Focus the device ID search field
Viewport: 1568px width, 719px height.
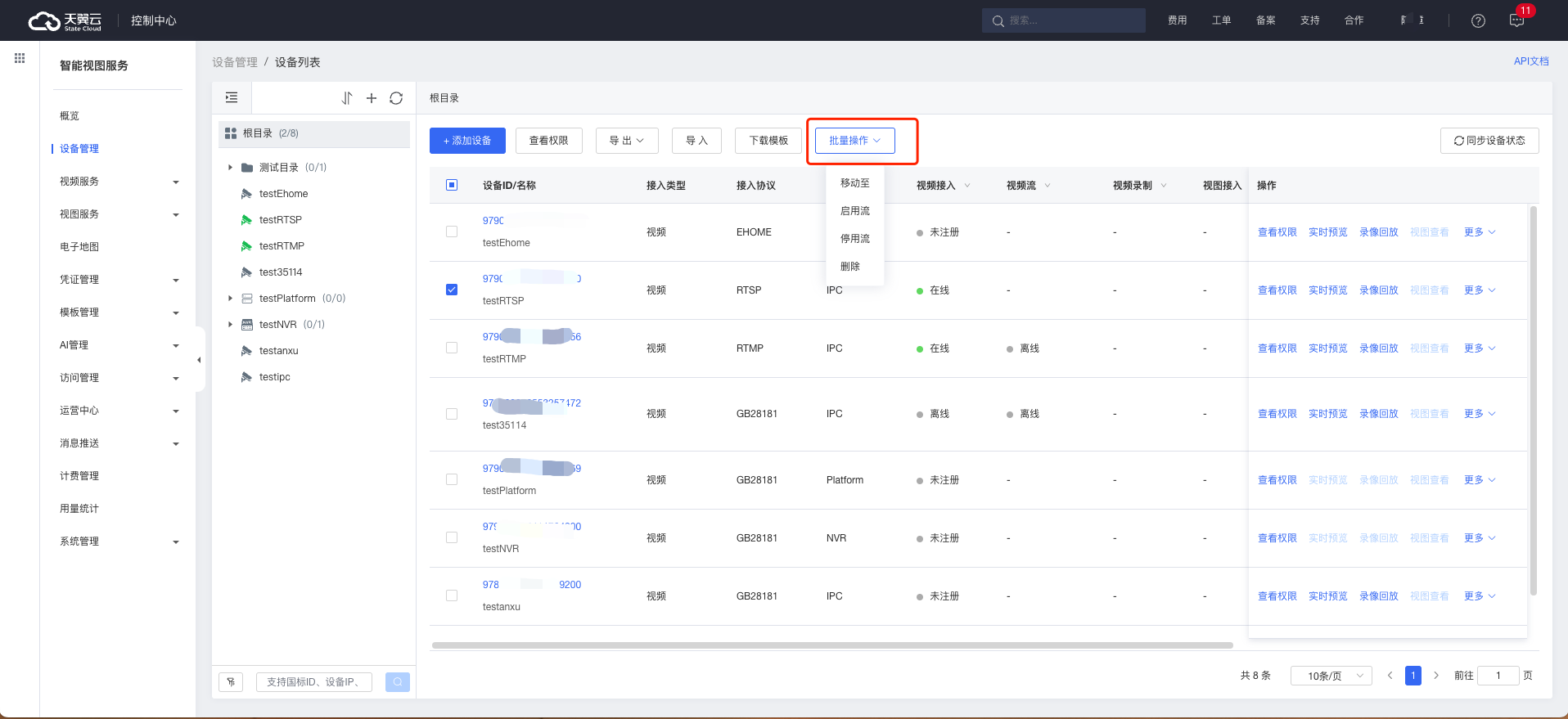point(314,681)
